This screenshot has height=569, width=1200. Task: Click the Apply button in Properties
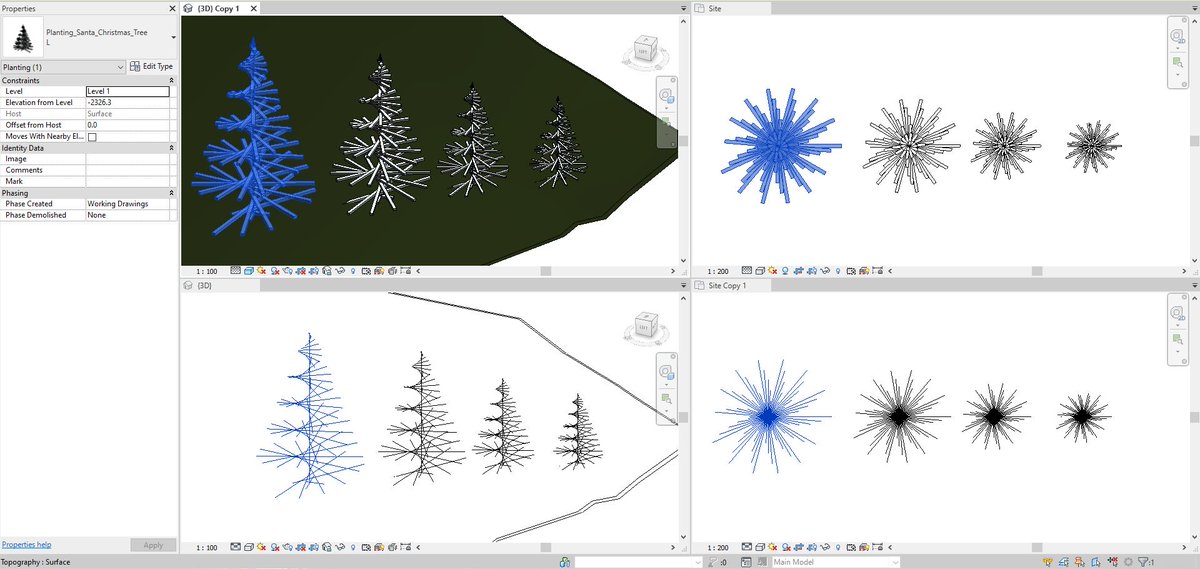(x=153, y=545)
